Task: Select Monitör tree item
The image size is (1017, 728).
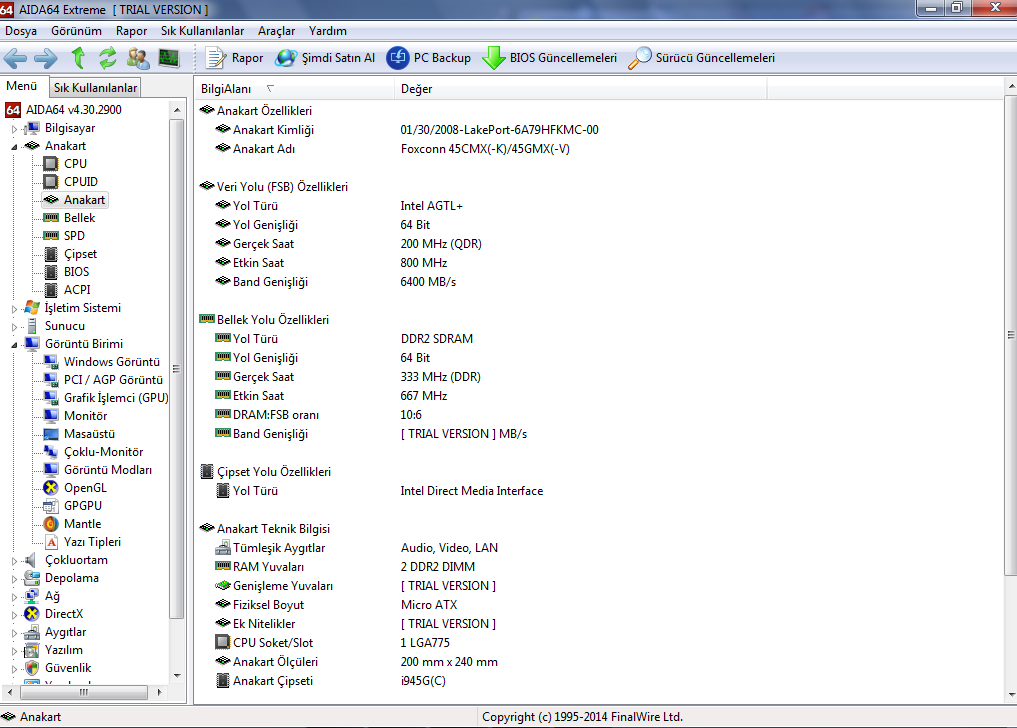Action: 85,416
